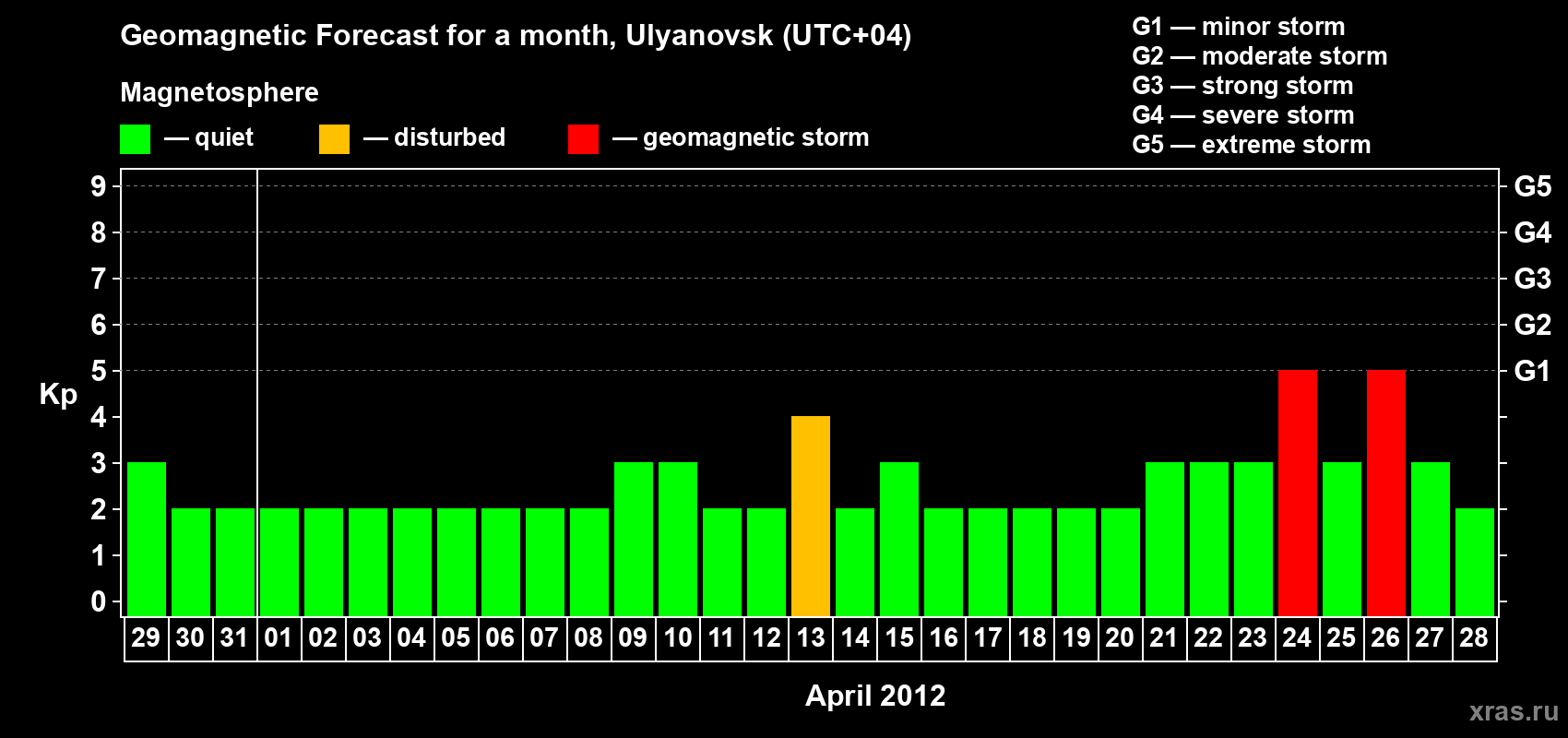
Task: Click the green bar for March 29
Action: pos(147,539)
